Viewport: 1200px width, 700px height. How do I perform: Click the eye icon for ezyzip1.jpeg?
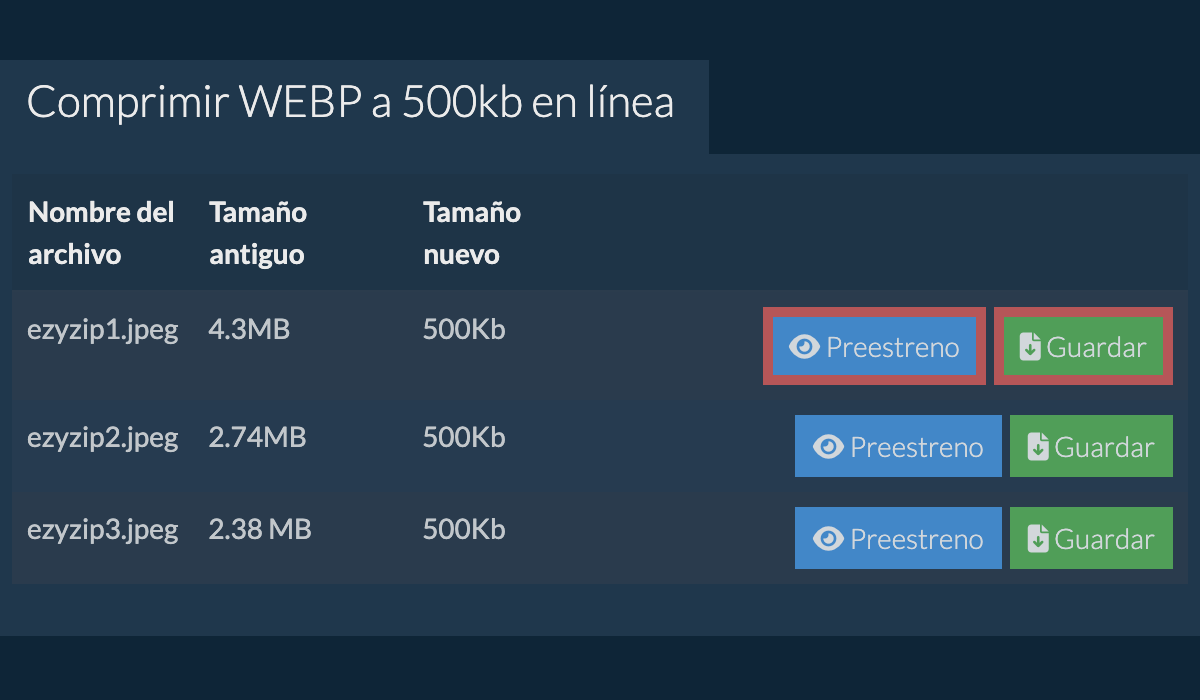pos(804,347)
